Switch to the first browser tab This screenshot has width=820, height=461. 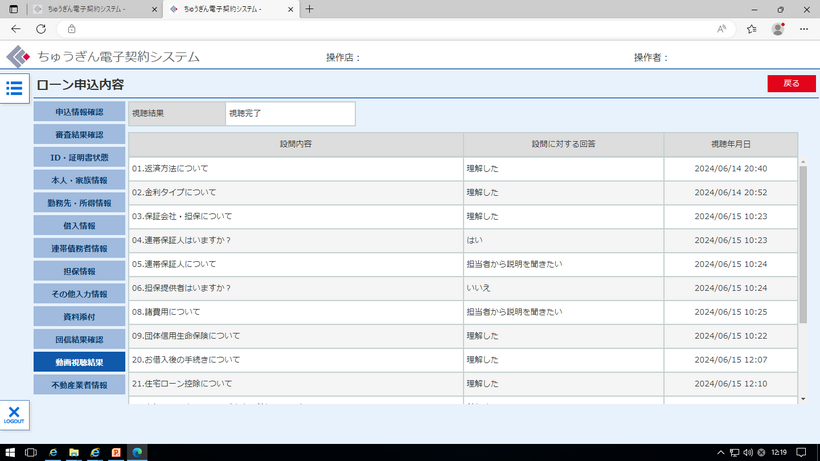pyautogui.click(x=90, y=9)
